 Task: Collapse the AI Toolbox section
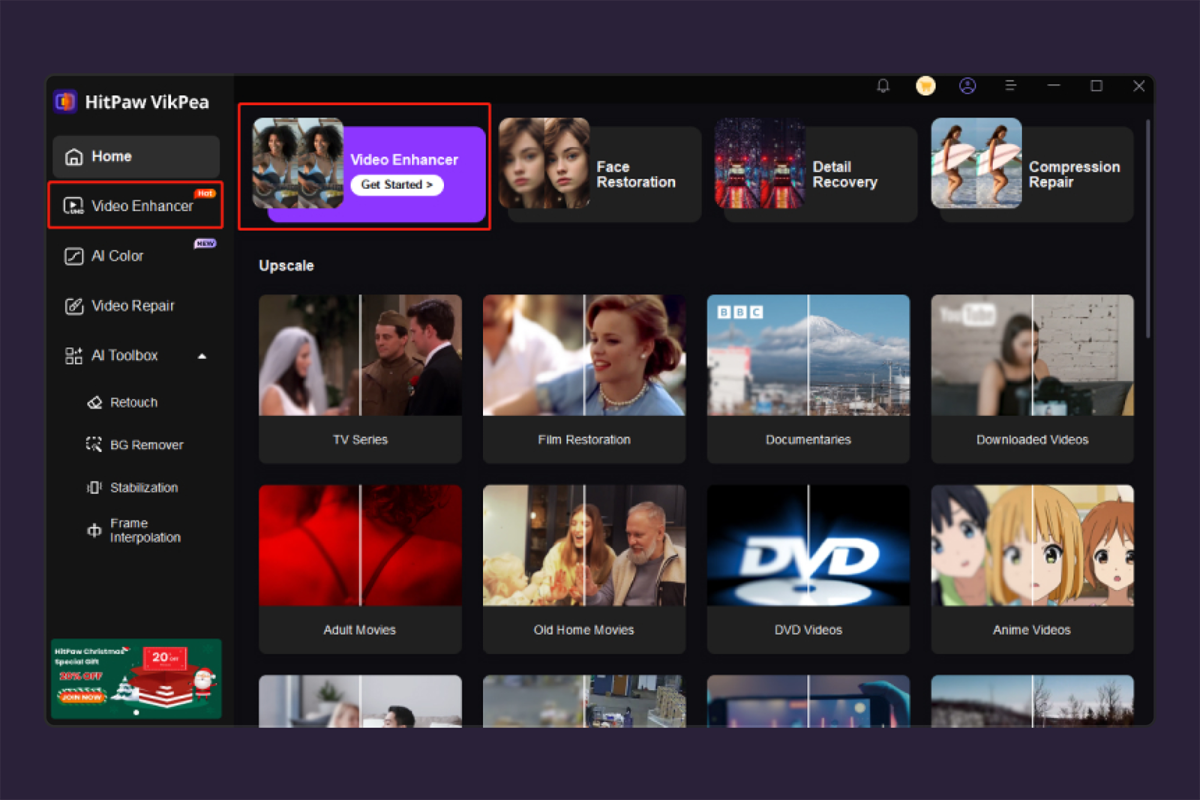202,356
